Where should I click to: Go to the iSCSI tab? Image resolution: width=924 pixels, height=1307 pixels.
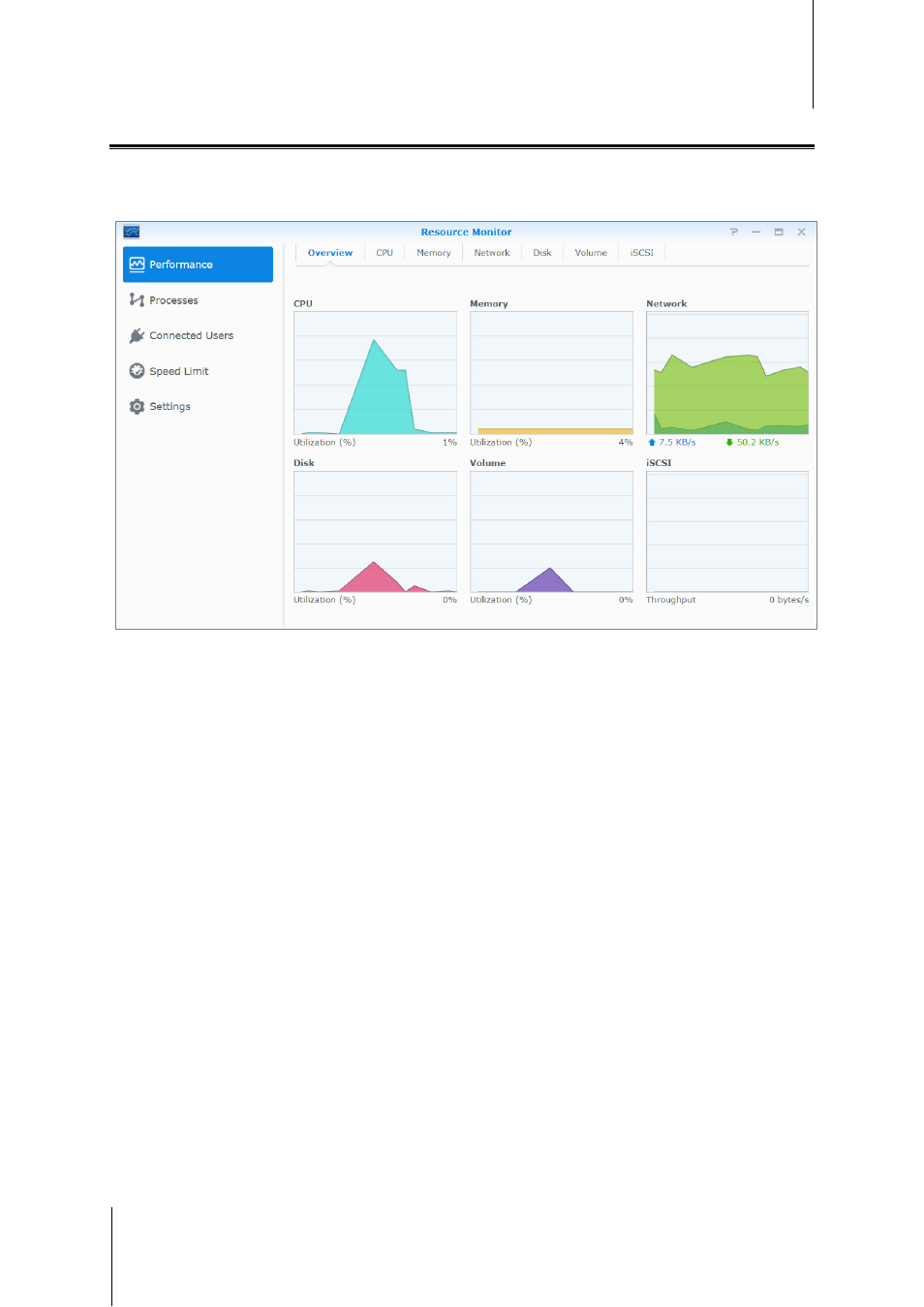click(x=642, y=253)
